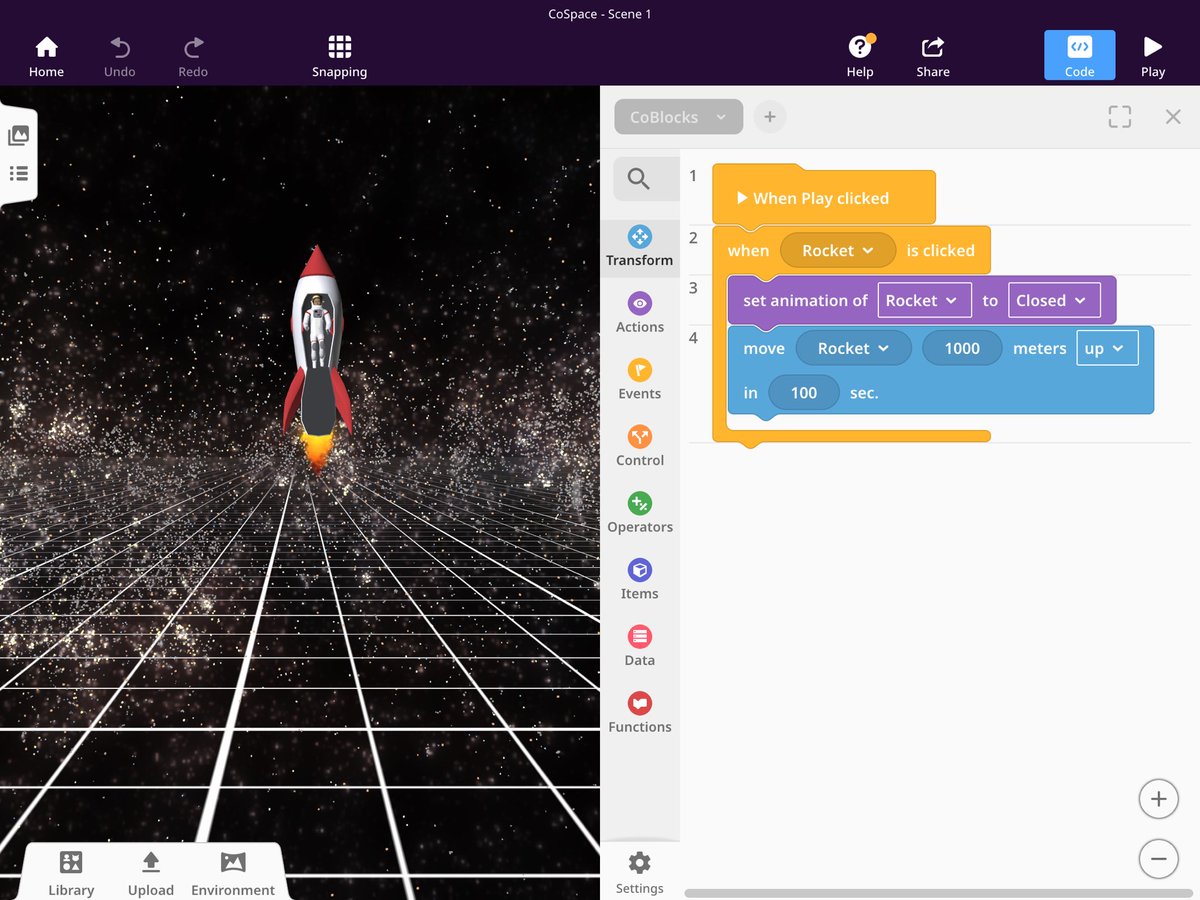This screenshot has height=900, width=1200.
Task: Zoom in the code workspace
Action: point(1158,798)
